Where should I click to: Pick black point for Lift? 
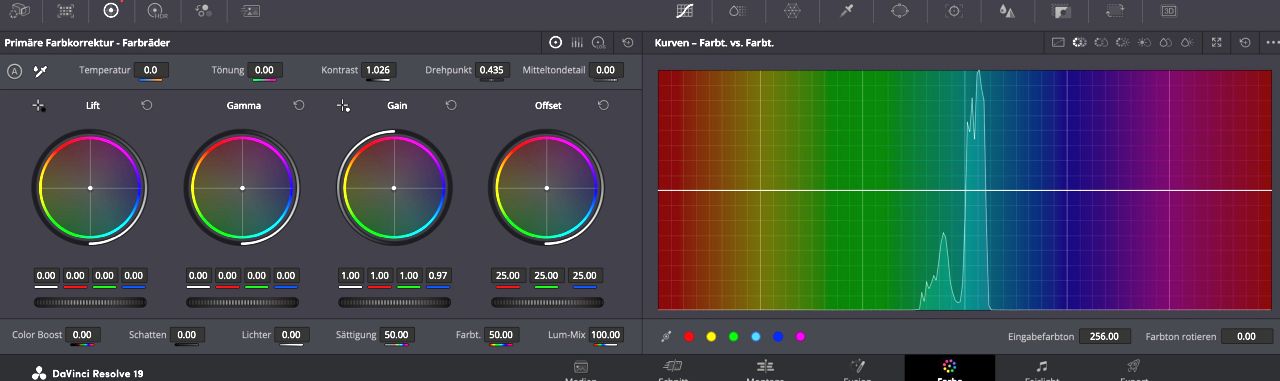[x=38, y=105]
